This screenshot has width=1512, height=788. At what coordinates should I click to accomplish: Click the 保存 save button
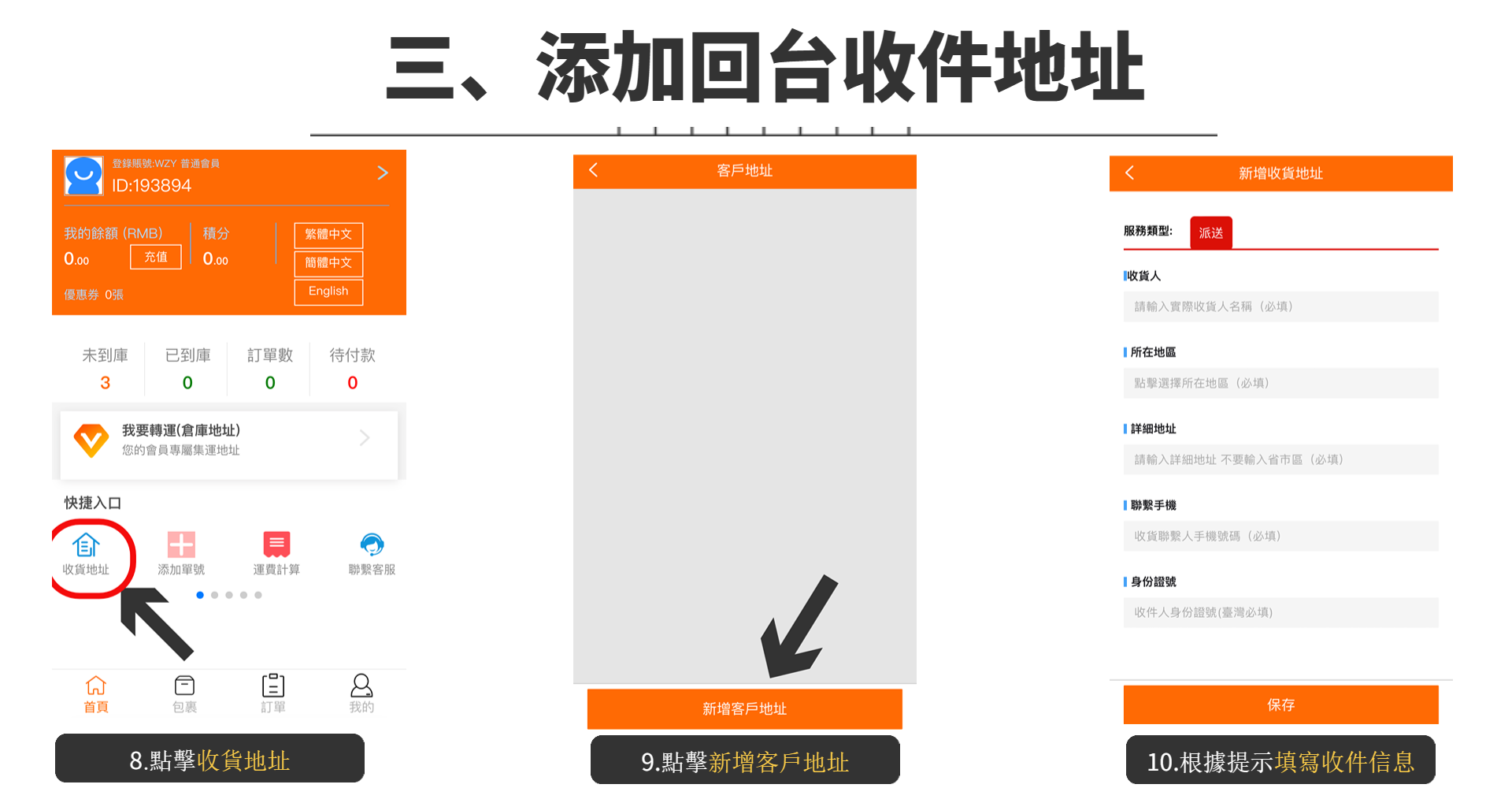[1280, 704]
